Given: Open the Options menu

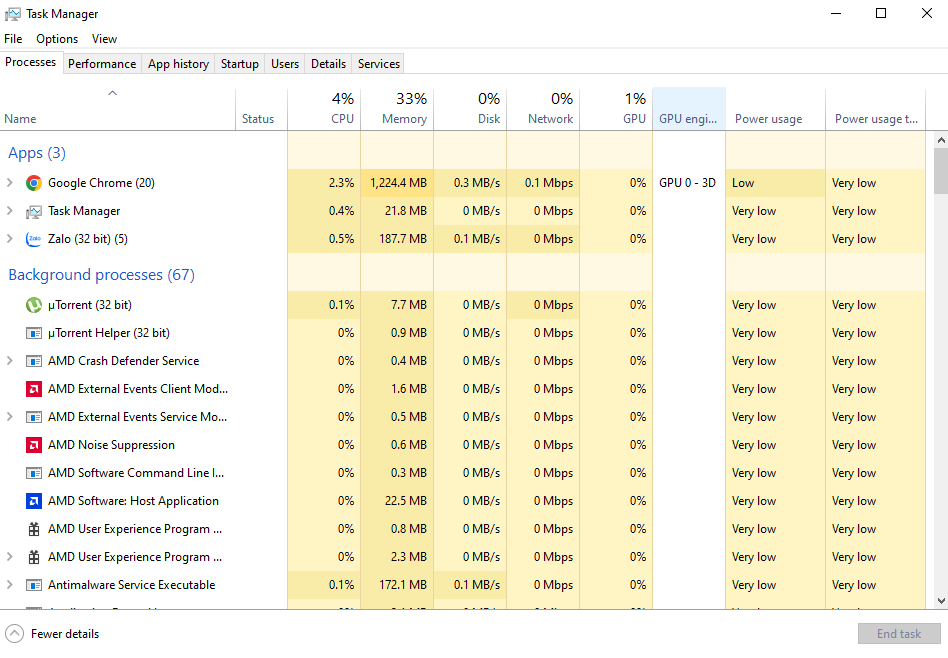Looking at the screenshot, I should coord(57,39).
